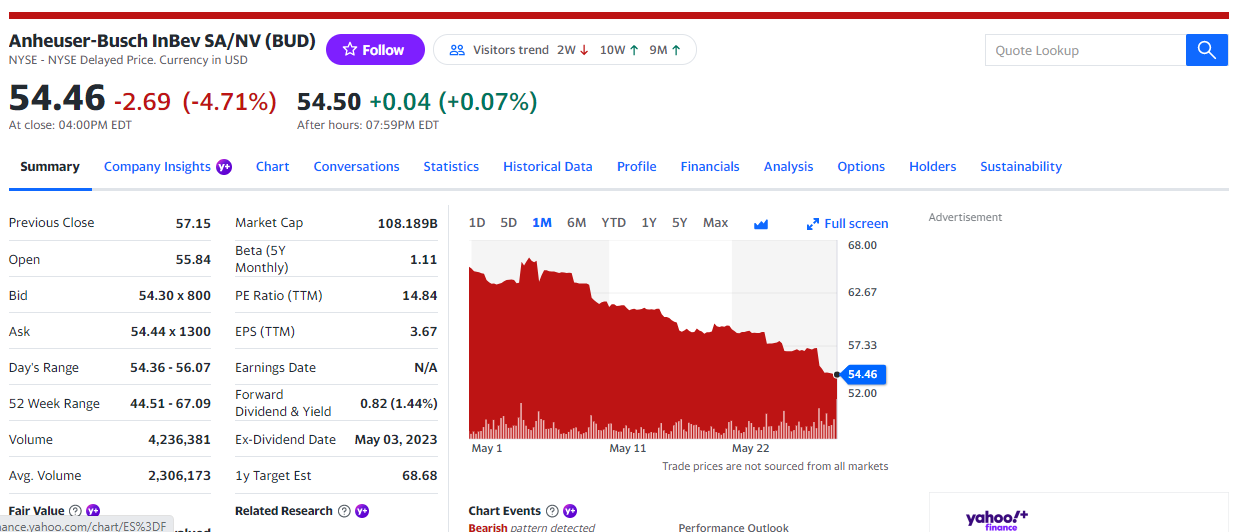Viewport: 1244px width, 532px height.
Task: Click the after hours price 54.50
Action: coord(329,101)
